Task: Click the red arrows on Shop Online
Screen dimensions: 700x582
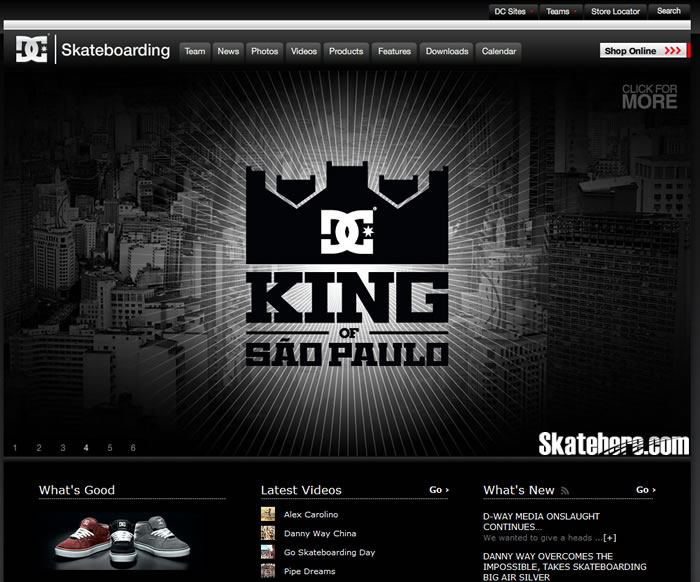Action: tap(672, 50)
